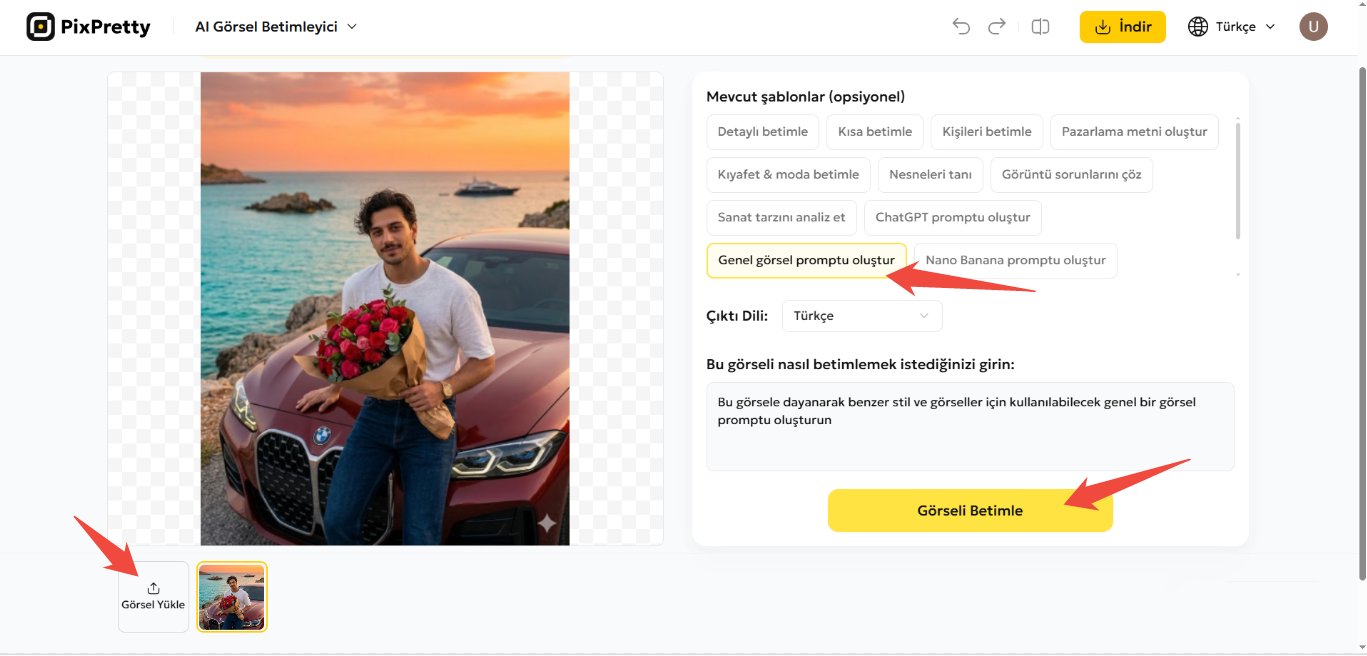Viewport: 1367px width, 656px height.
Task: Click the PixPretty logo icon
Action: pyautogui.click(x=39, y=26)
